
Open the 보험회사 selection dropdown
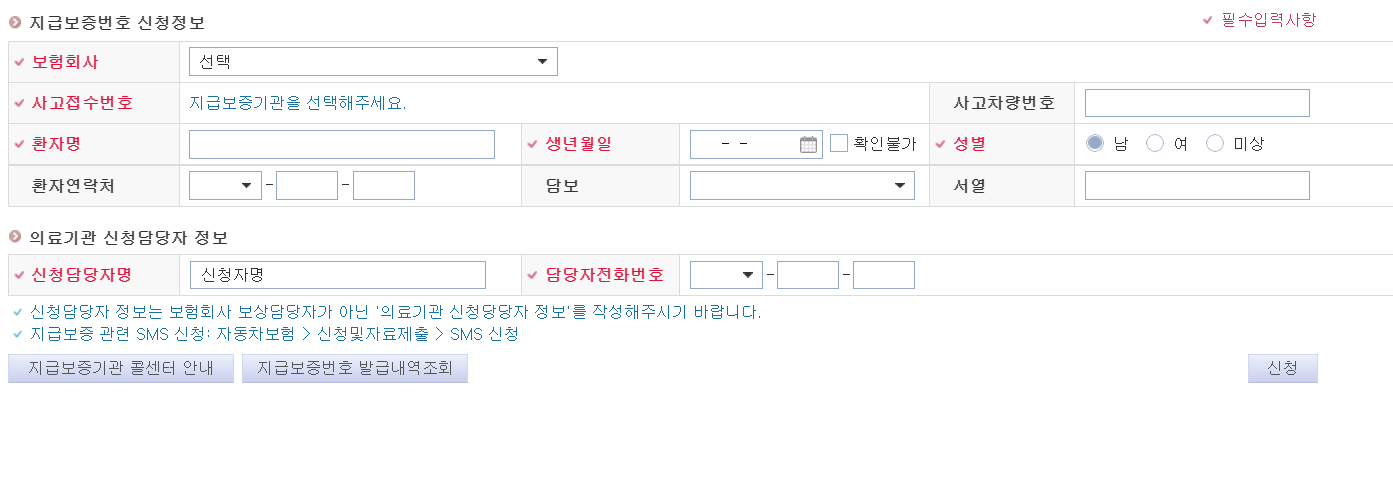point(373,61)
